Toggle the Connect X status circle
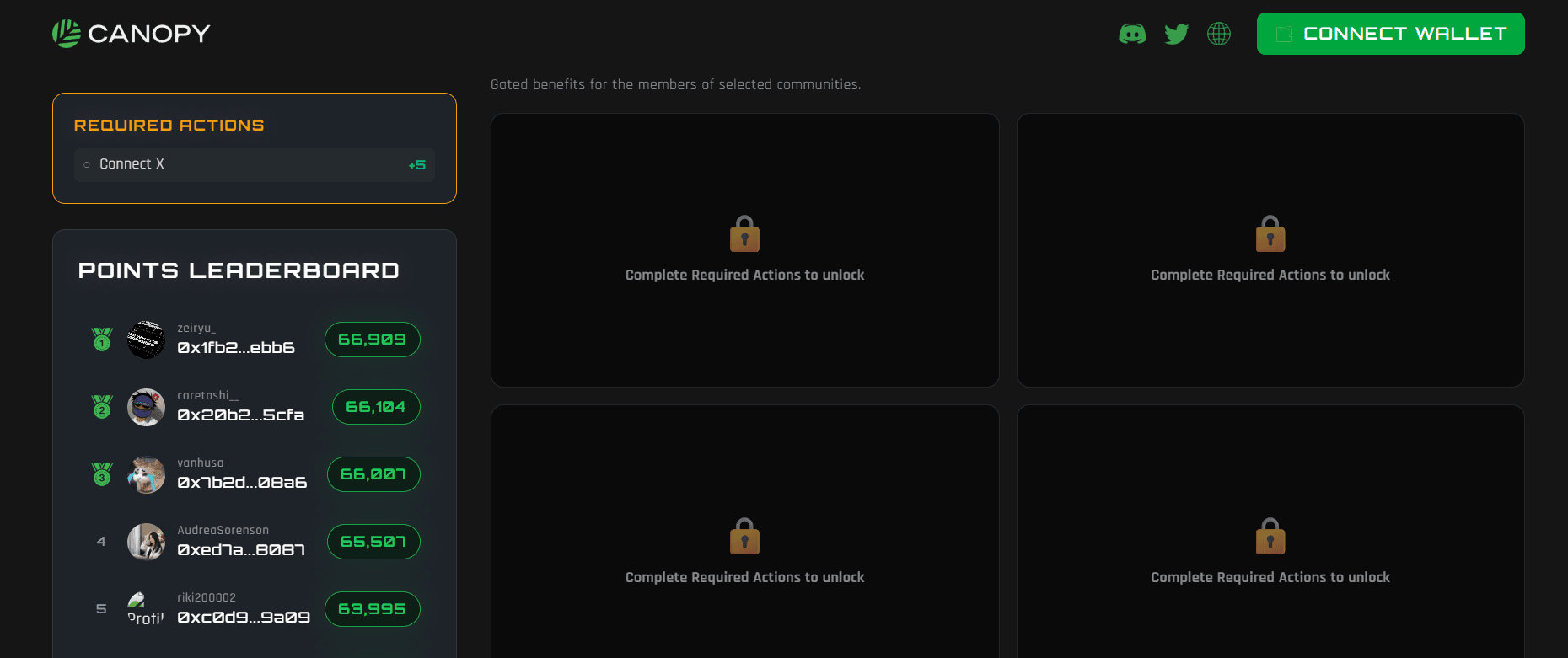The image size is (1568, 658). point(87,164)
